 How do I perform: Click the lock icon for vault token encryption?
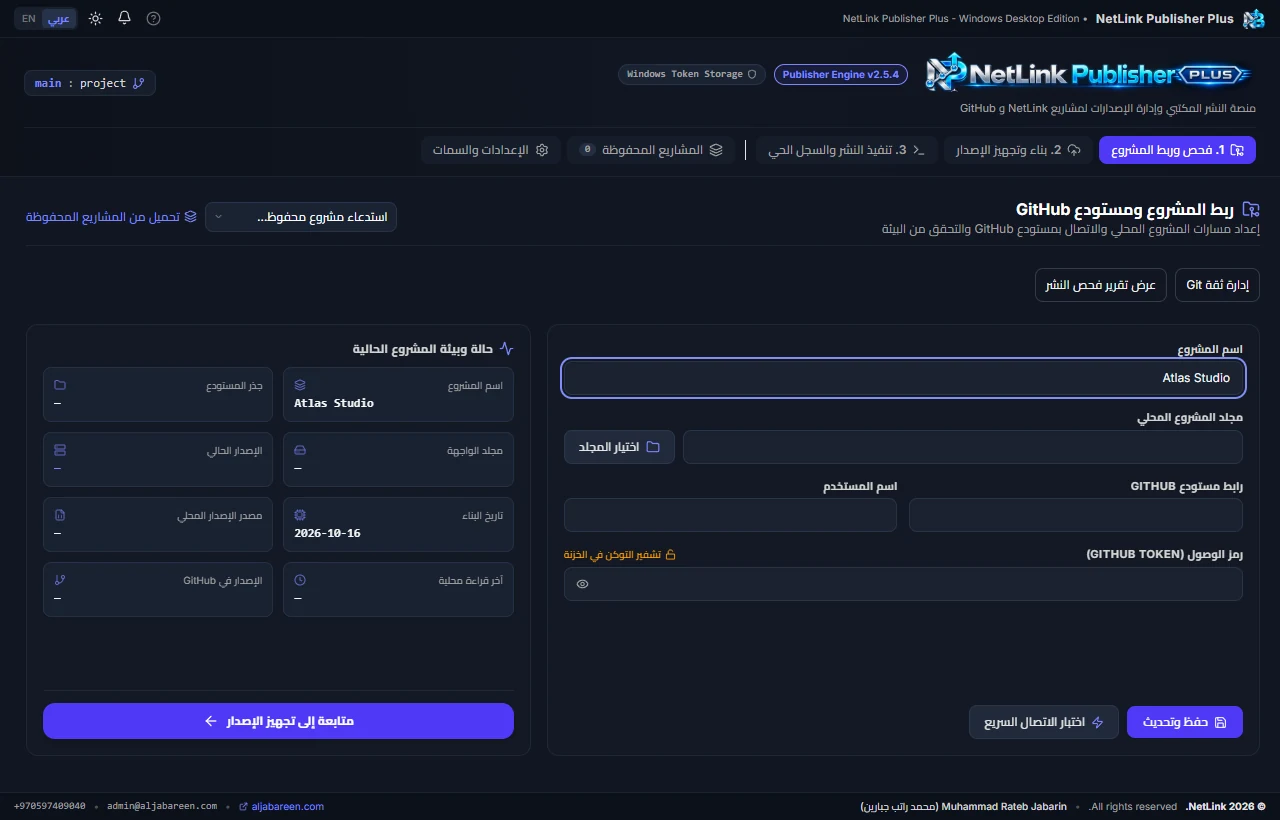tap(671, 554)
